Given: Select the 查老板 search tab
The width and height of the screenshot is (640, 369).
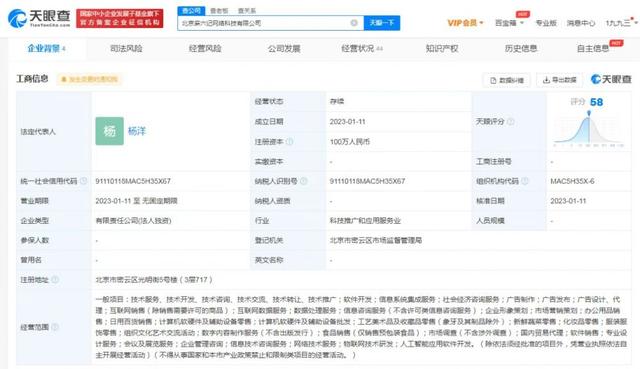Looking at the screenshot, I should click(219, 11).
